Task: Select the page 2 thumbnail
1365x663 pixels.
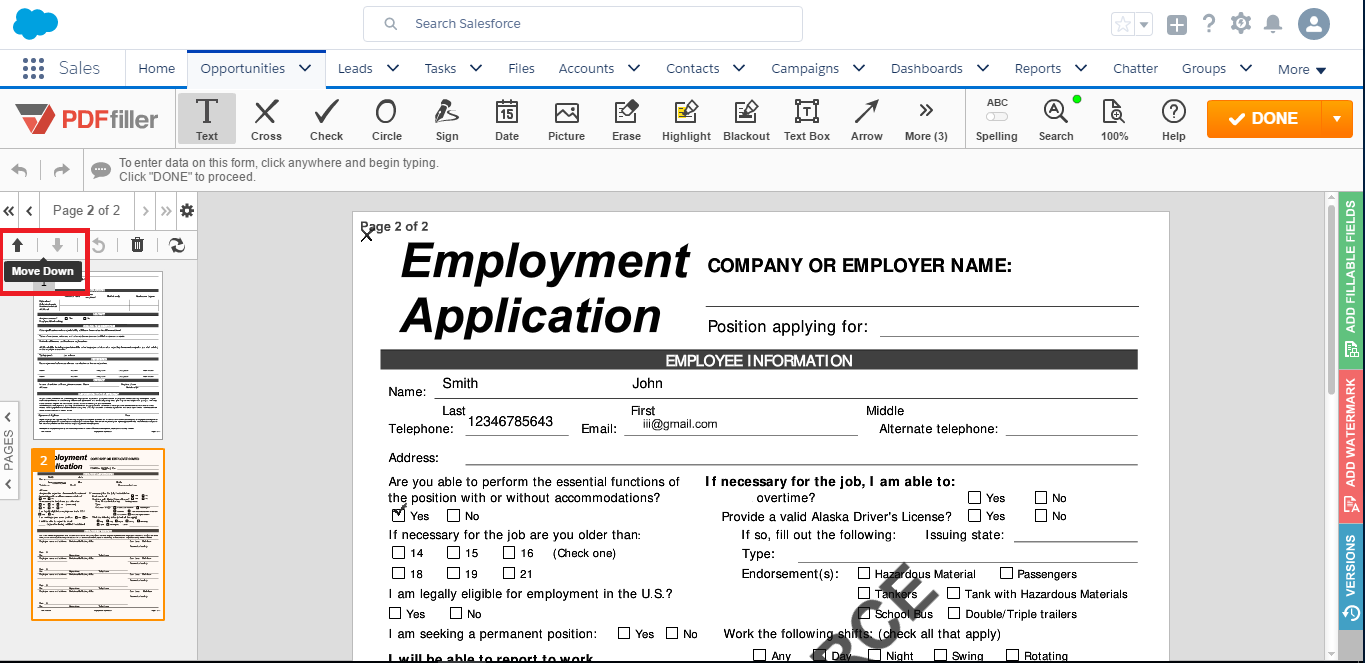Action: pyautogui.click(x=98, y=534)
